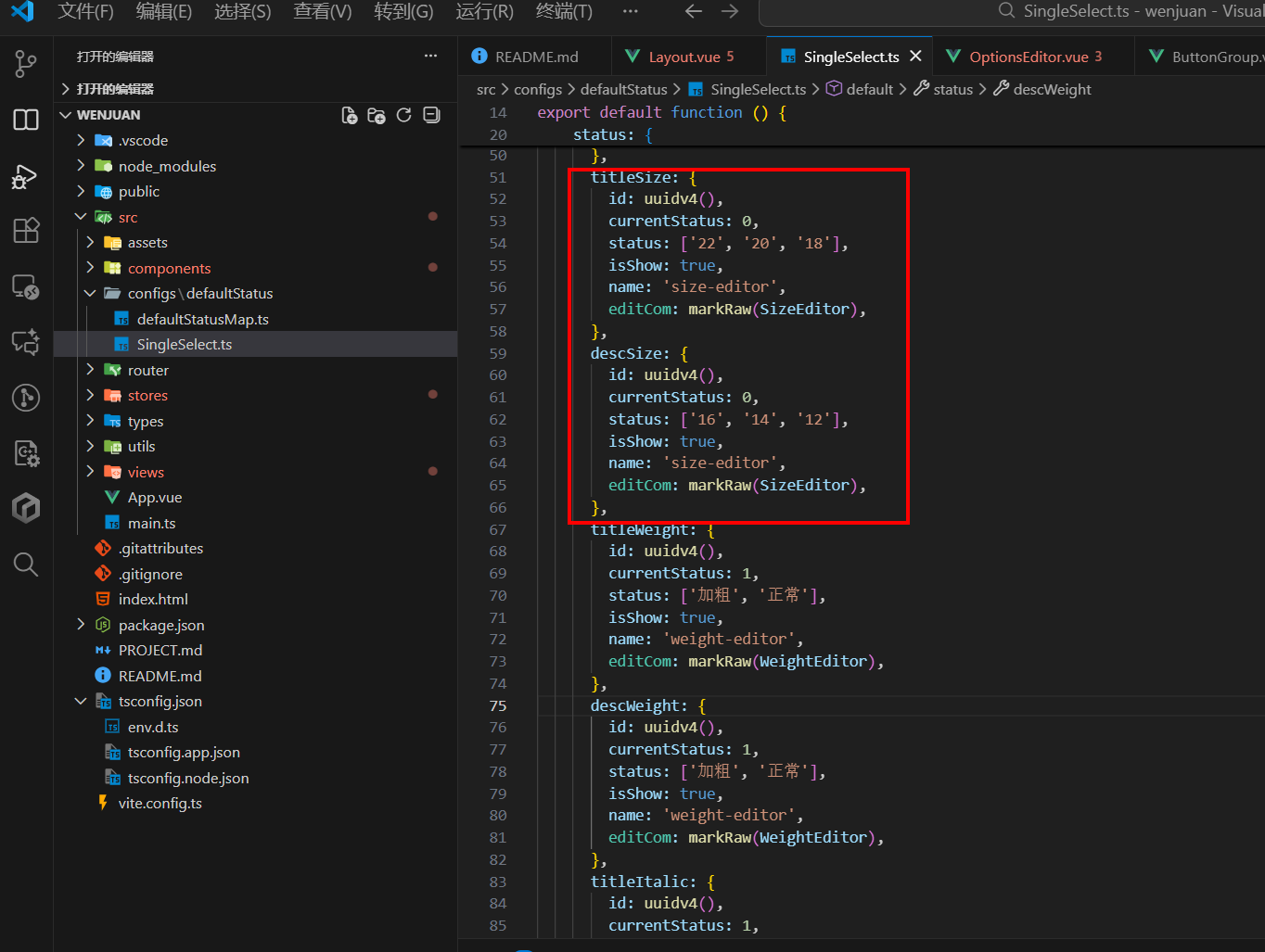This screenshot has width=1265, height=952.
Task: Switch to the README.md editor tab
Action: [535, 57]
